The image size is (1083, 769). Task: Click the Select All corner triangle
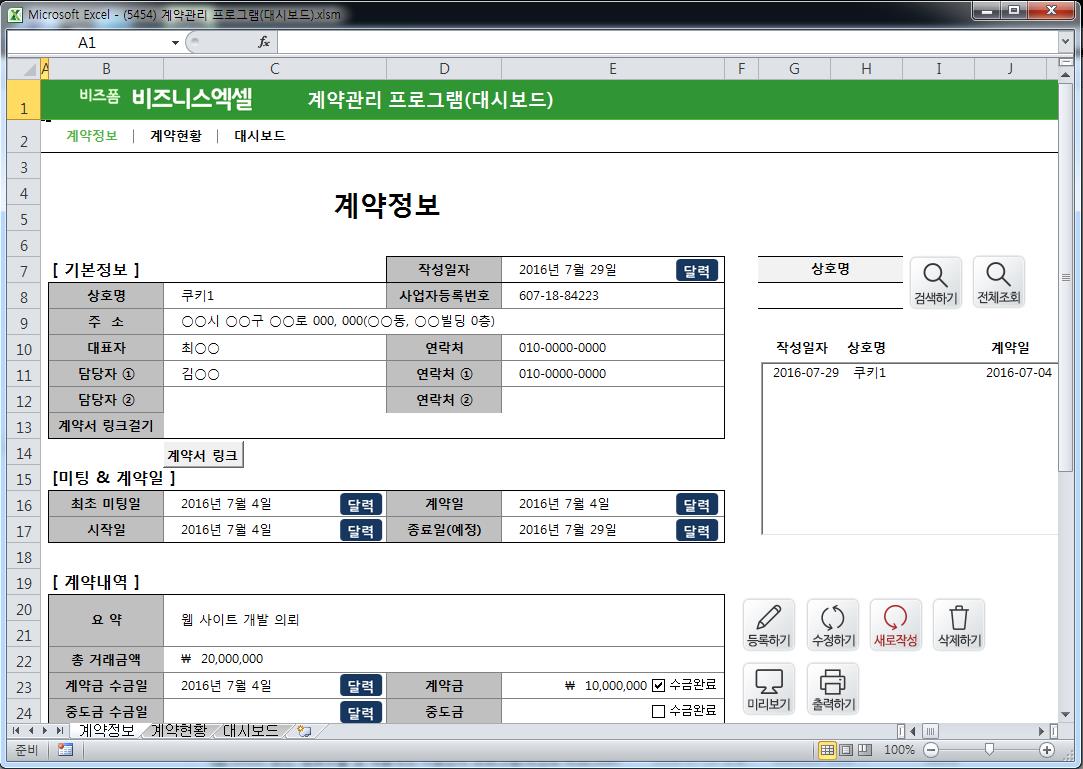click(24, 68)
